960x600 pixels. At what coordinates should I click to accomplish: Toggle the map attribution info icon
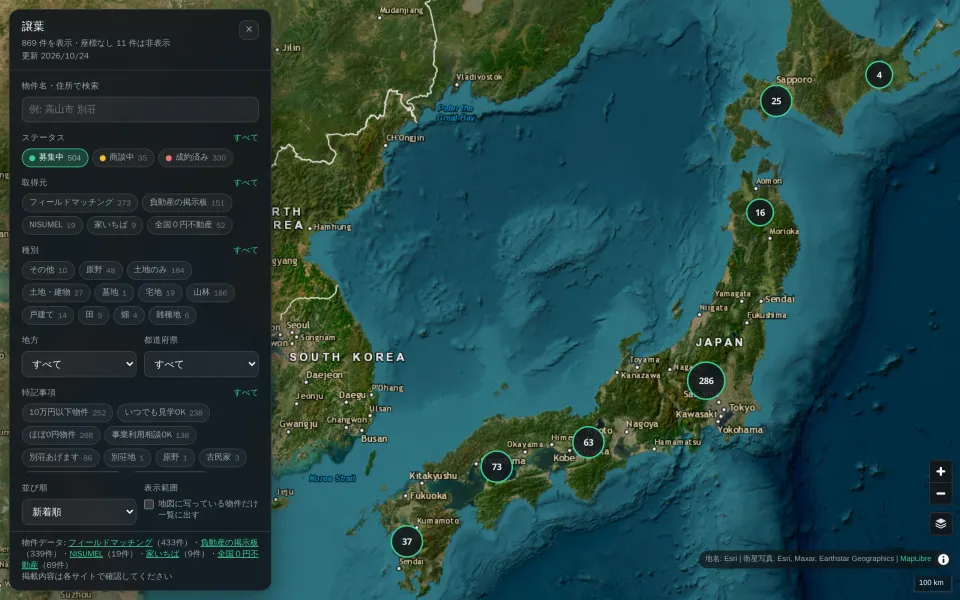click(x=943, y=559)
